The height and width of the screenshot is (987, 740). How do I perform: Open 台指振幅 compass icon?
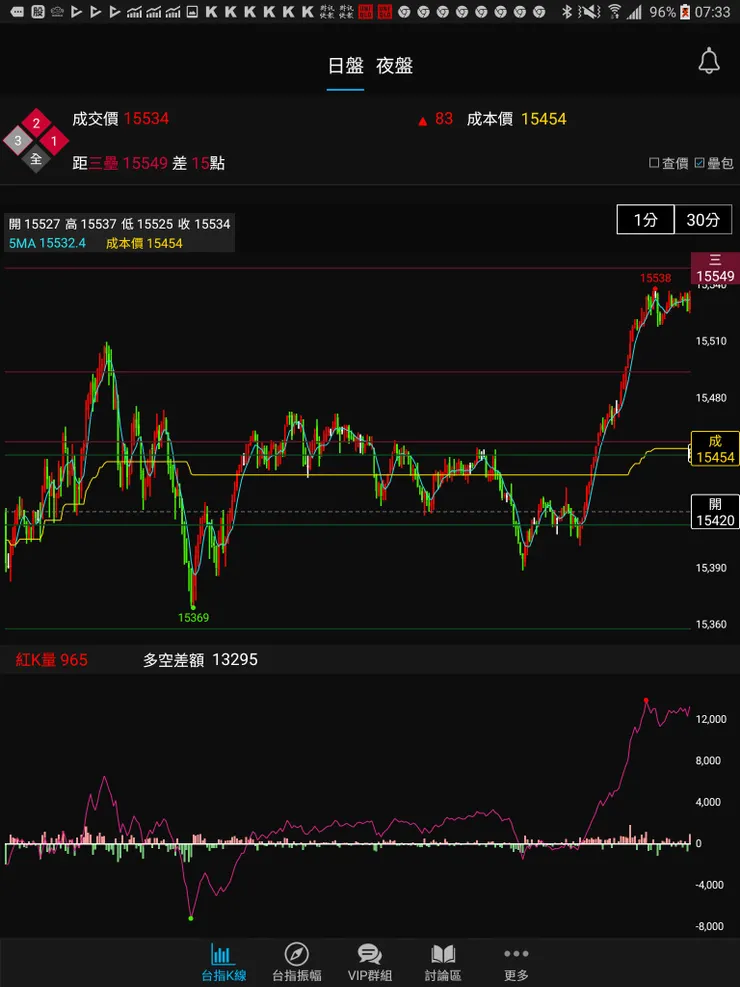coord(296,962)
